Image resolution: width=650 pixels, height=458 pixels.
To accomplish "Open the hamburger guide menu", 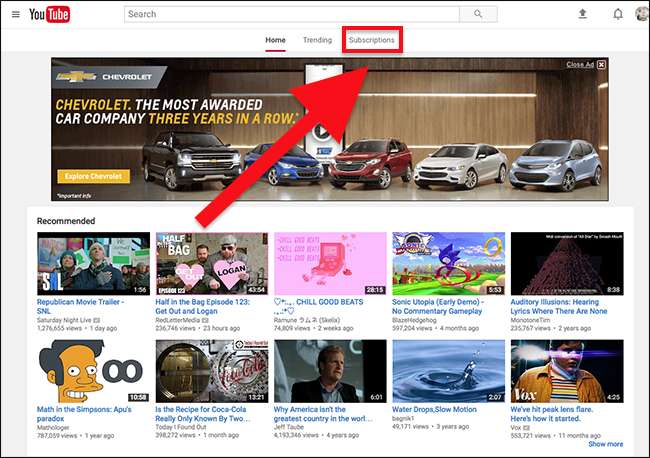I will pos(15,14).
